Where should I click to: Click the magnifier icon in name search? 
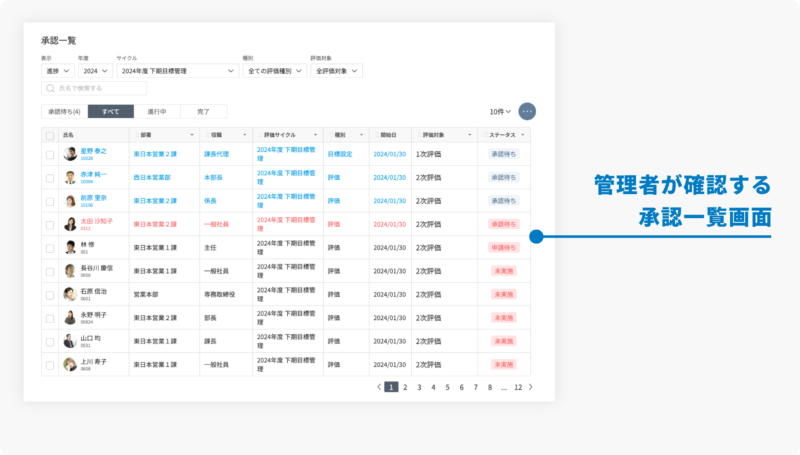pyautogui.click(x=50, y=88)
